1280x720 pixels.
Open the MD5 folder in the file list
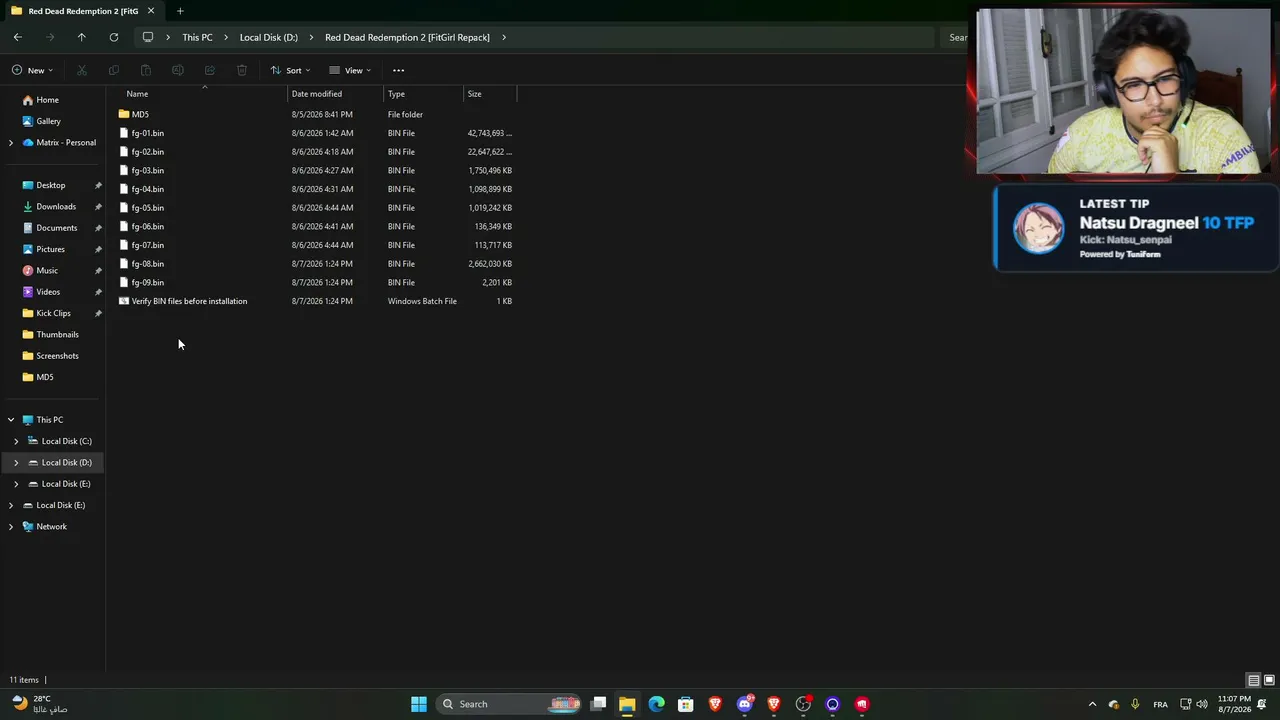[x=140, y=114]
